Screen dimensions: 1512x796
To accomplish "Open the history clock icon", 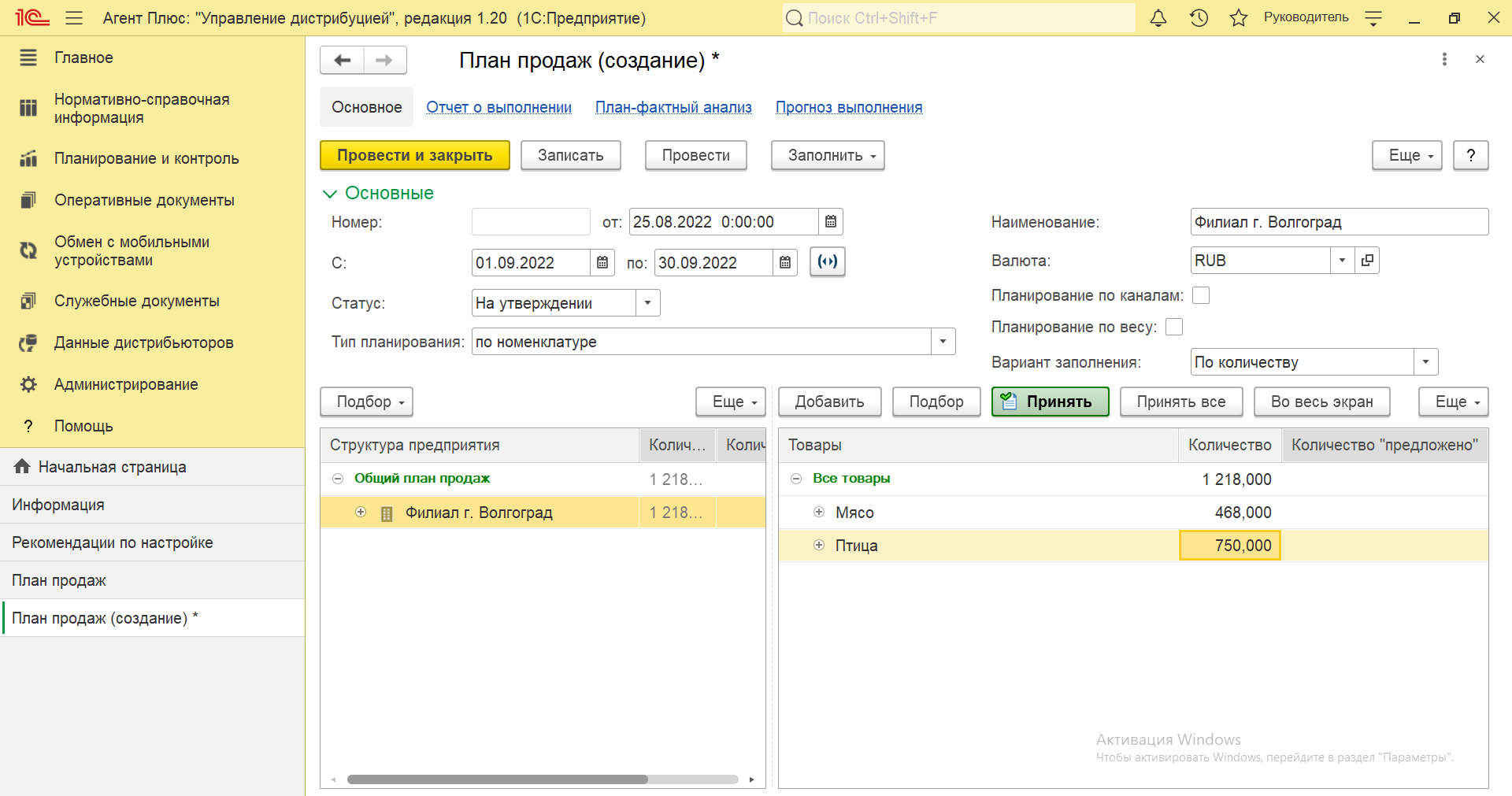I will (1199, 18).
